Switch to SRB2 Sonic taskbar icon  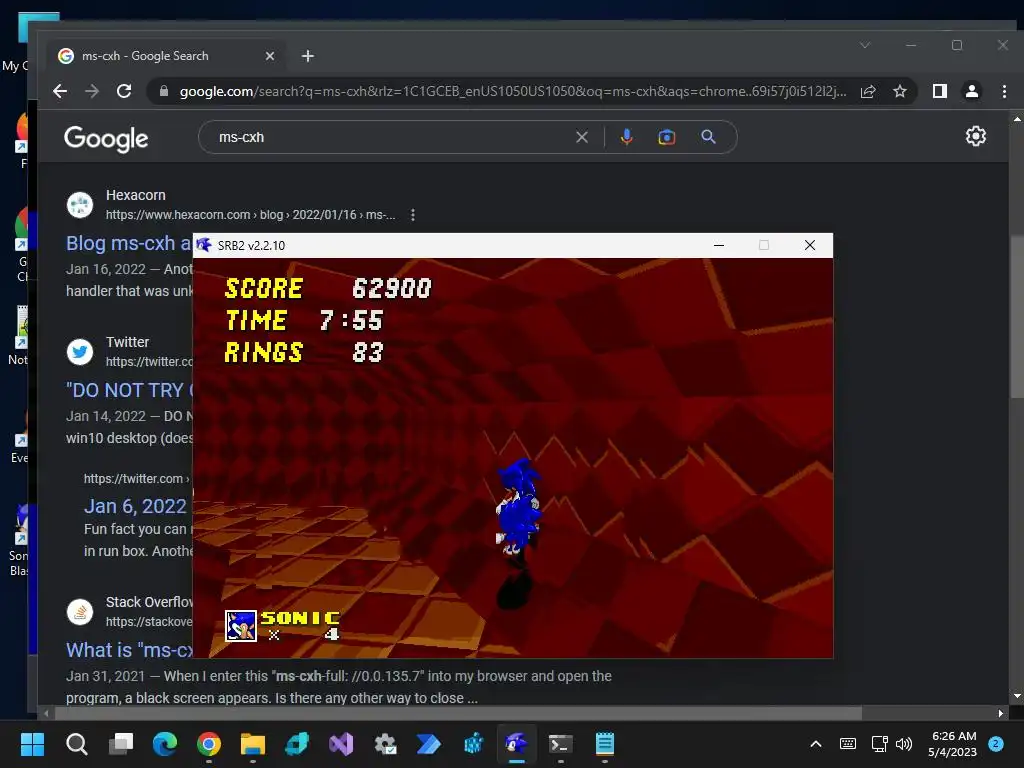(x=517, y=744)
